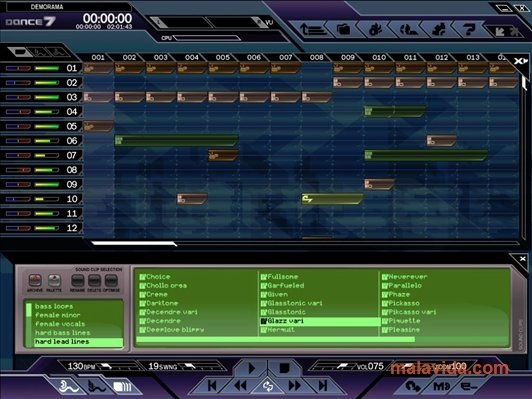This screenshot has height=399, width=532.
Task: Toggle mute/solo switch on track 12
Action: pos(18,228)
